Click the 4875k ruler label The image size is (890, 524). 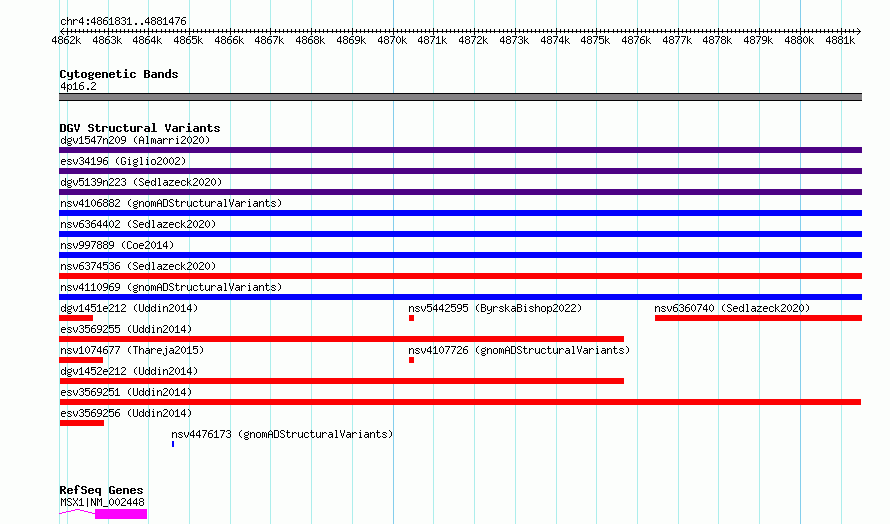pos(595,40)
